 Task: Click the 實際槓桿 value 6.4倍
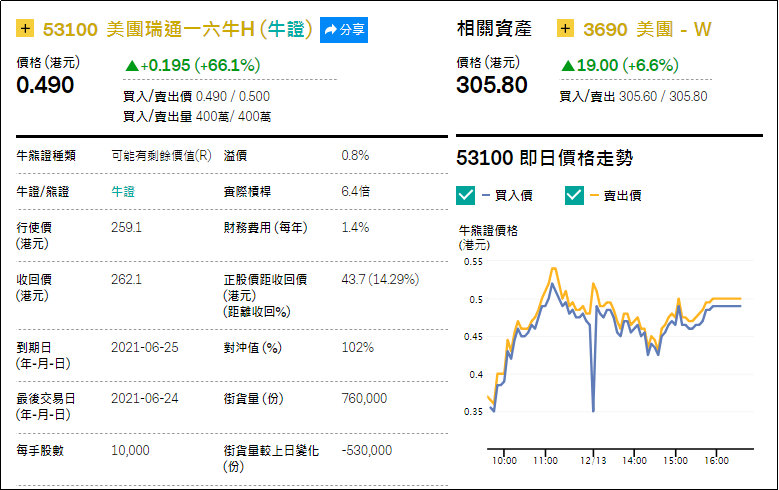[x=356, y=191]
